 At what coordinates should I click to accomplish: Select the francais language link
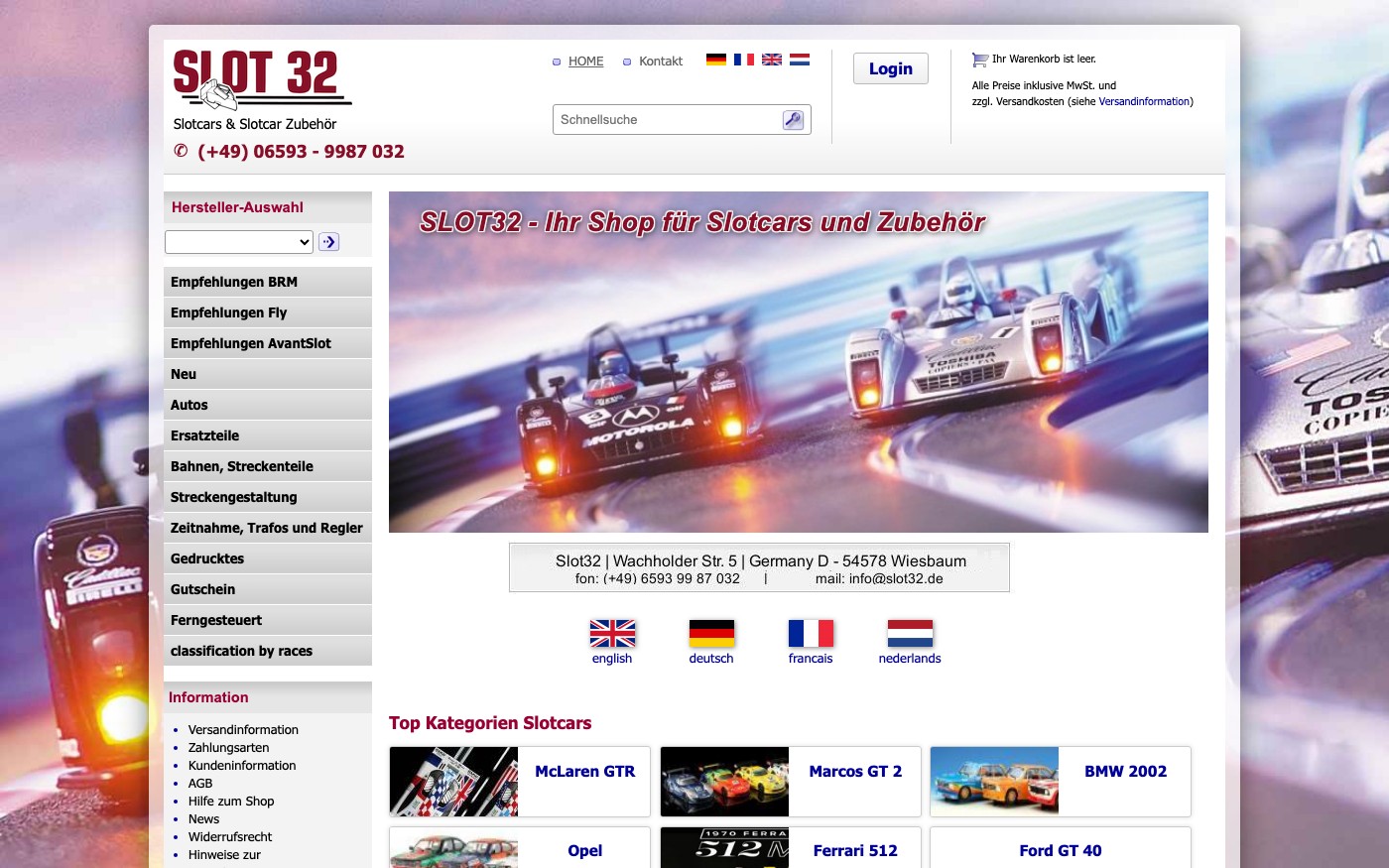pos(811,659)
